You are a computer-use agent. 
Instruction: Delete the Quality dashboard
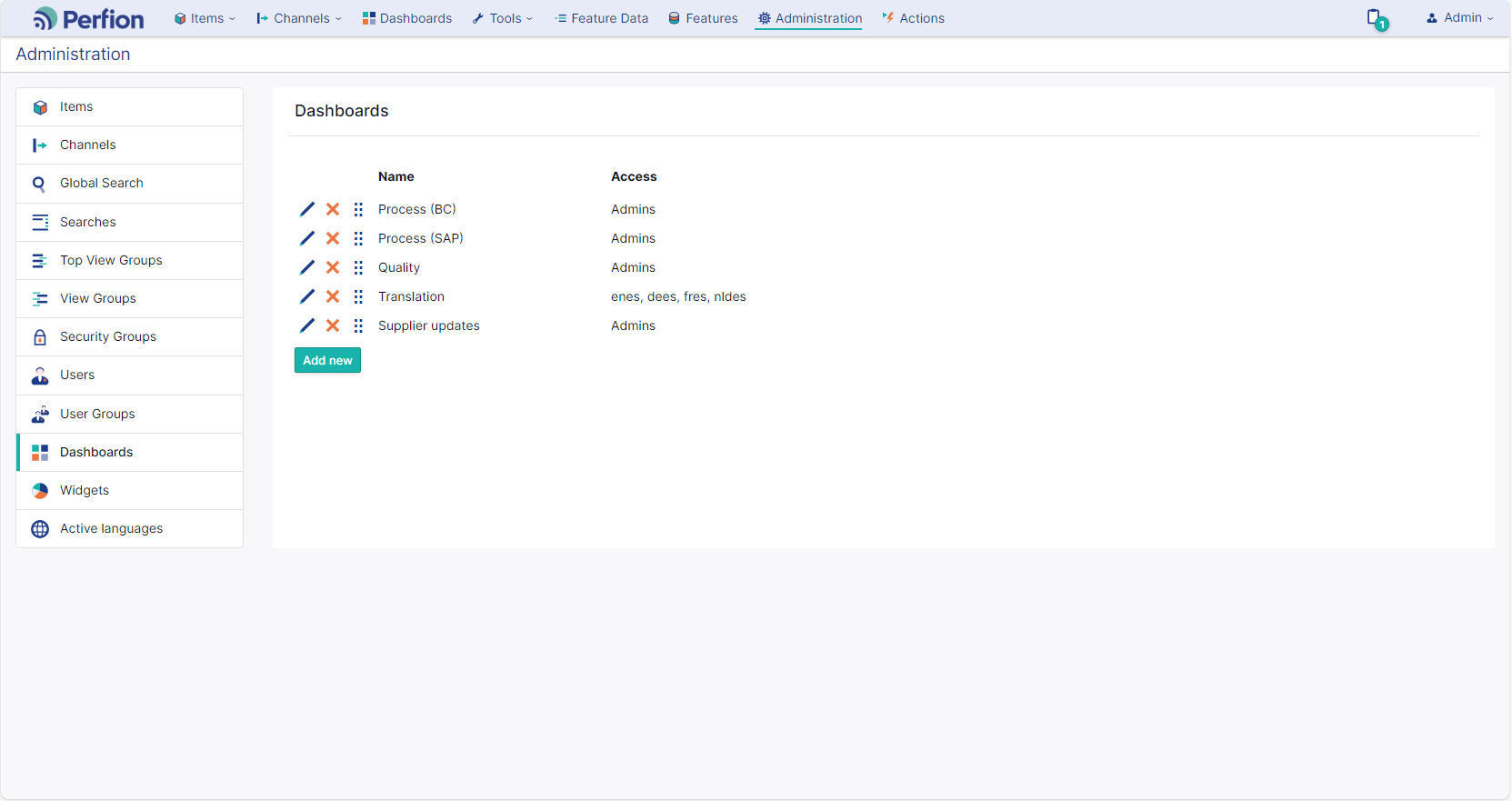click(333, 267)
